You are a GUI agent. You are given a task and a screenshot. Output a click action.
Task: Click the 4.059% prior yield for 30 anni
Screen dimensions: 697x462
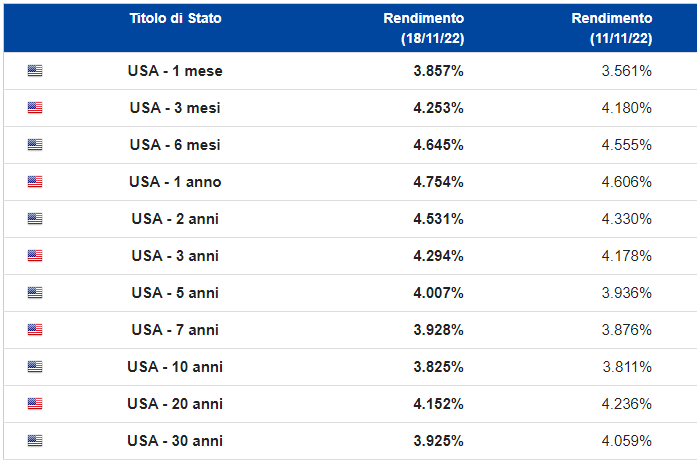coord(627,441)
